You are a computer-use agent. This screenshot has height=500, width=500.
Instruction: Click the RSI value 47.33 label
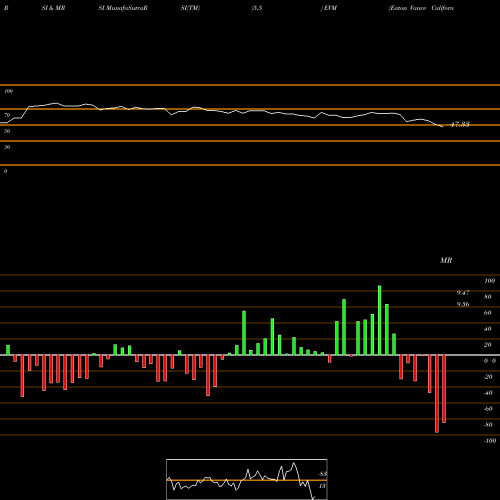[x=460, y=124]
